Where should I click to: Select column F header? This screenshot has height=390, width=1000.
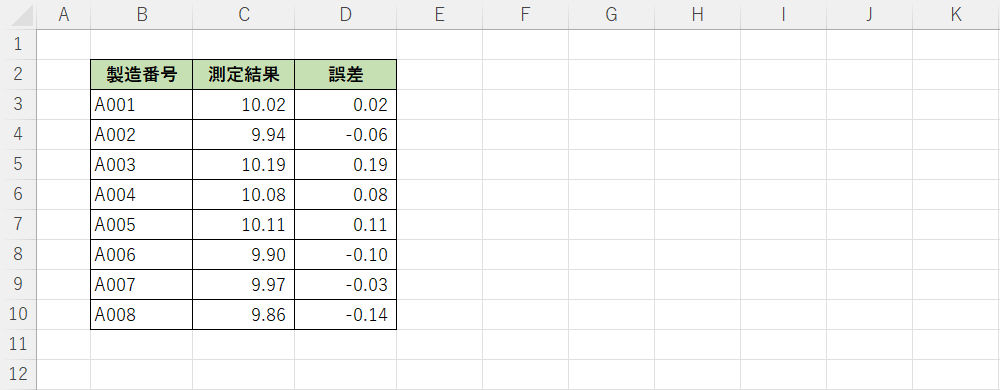[x=526, y=15]
